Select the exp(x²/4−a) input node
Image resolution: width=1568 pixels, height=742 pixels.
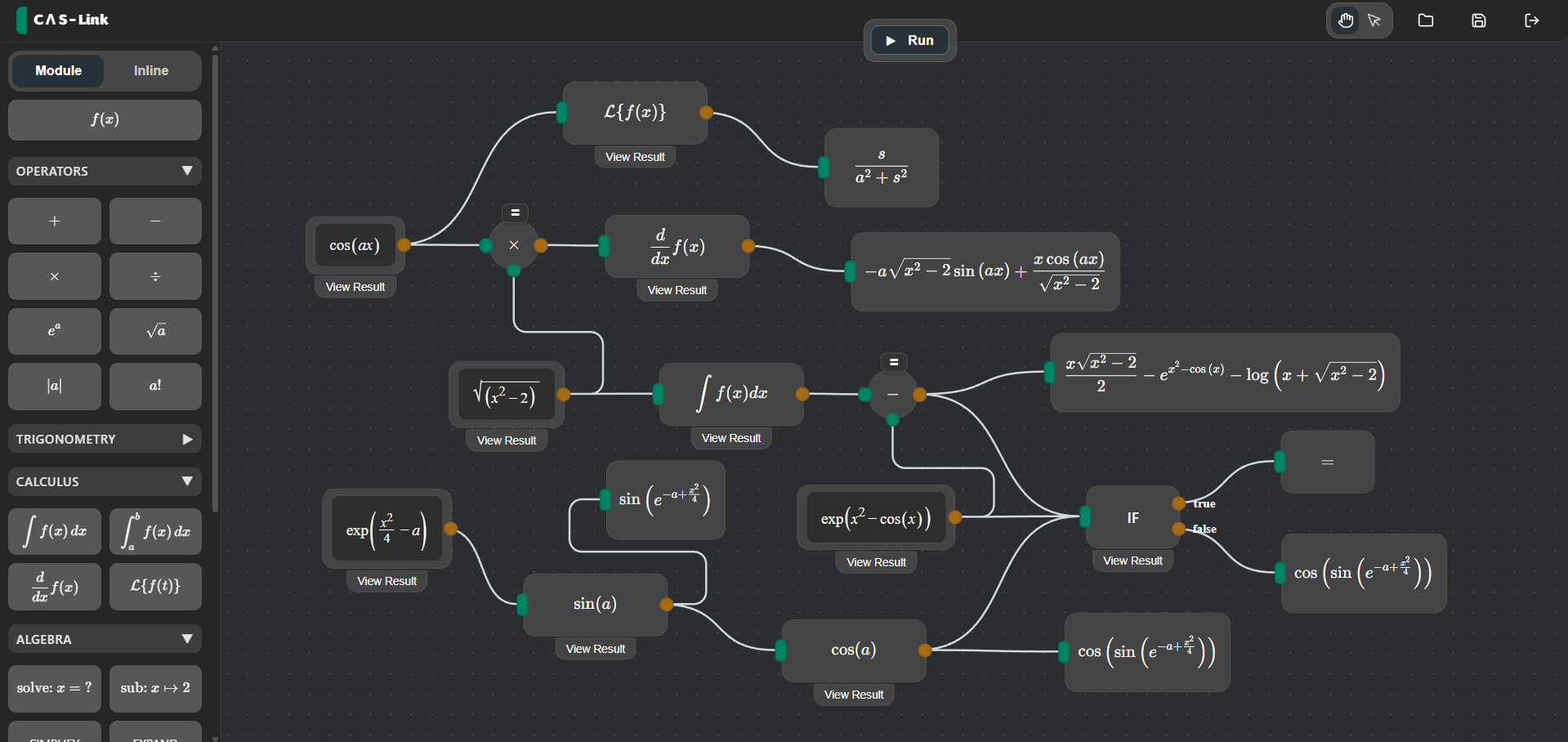coord(386,529)
